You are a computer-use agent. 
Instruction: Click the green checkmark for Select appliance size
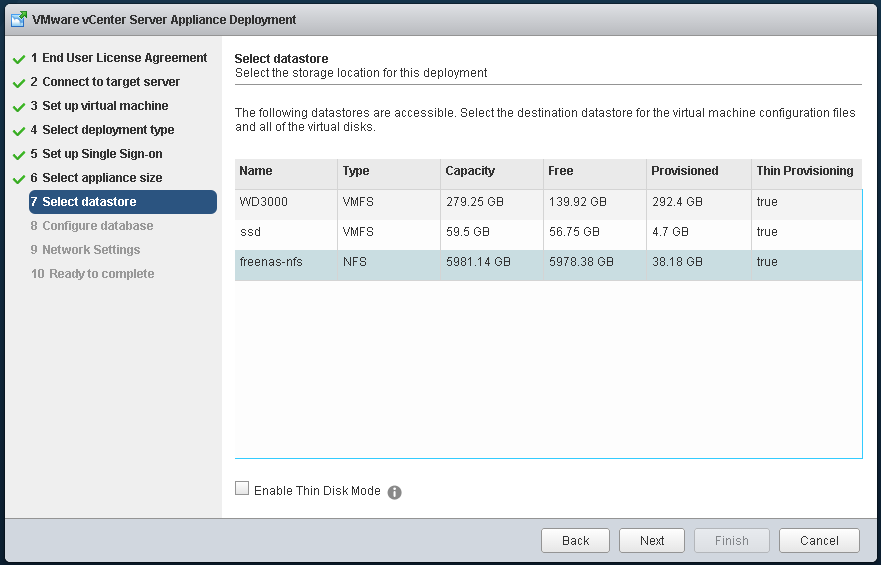[19, 179]
